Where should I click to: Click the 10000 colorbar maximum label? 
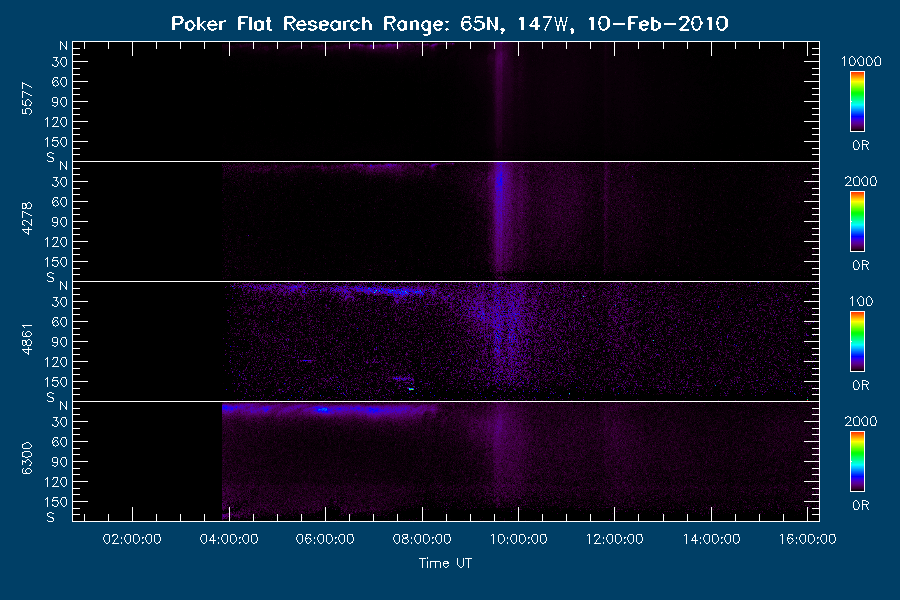click(x=861, y=61)
